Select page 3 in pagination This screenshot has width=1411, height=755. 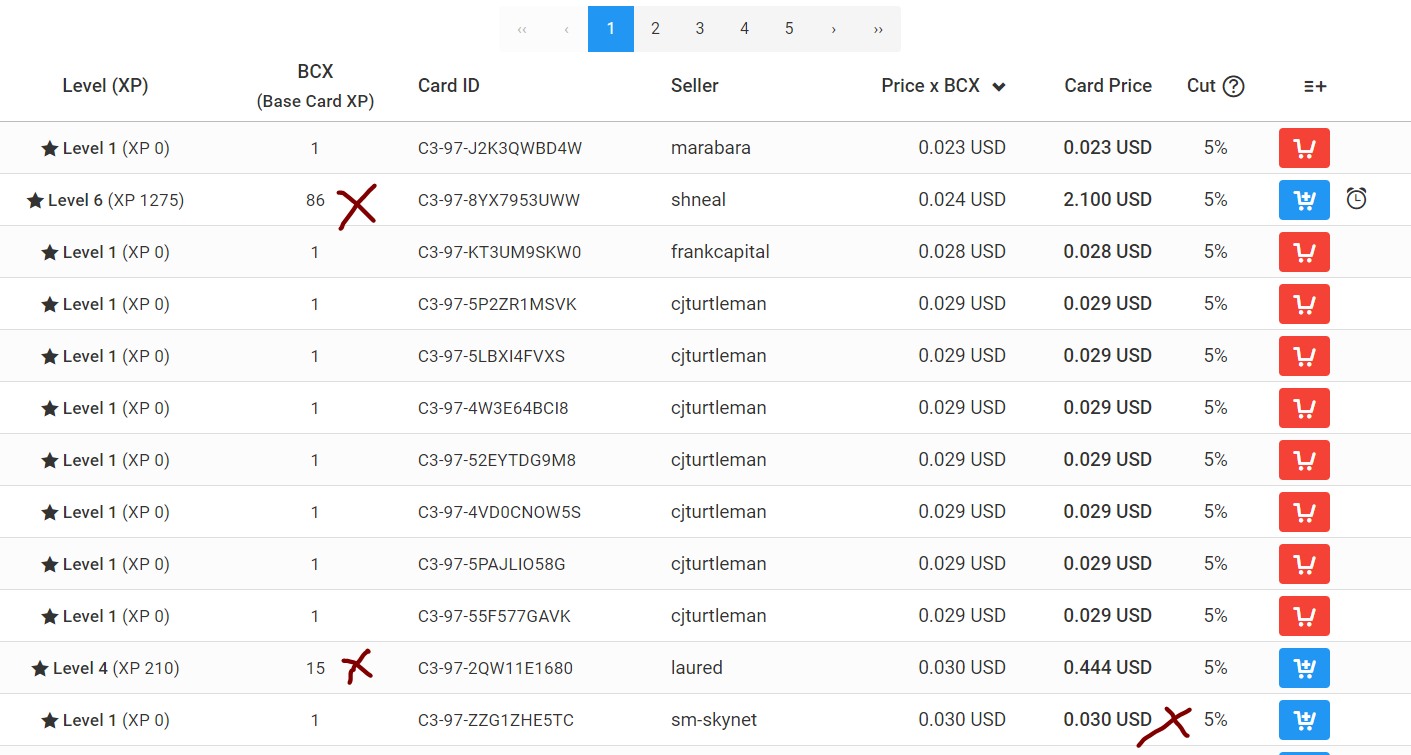pyautogui.click(x=700, y=29)
